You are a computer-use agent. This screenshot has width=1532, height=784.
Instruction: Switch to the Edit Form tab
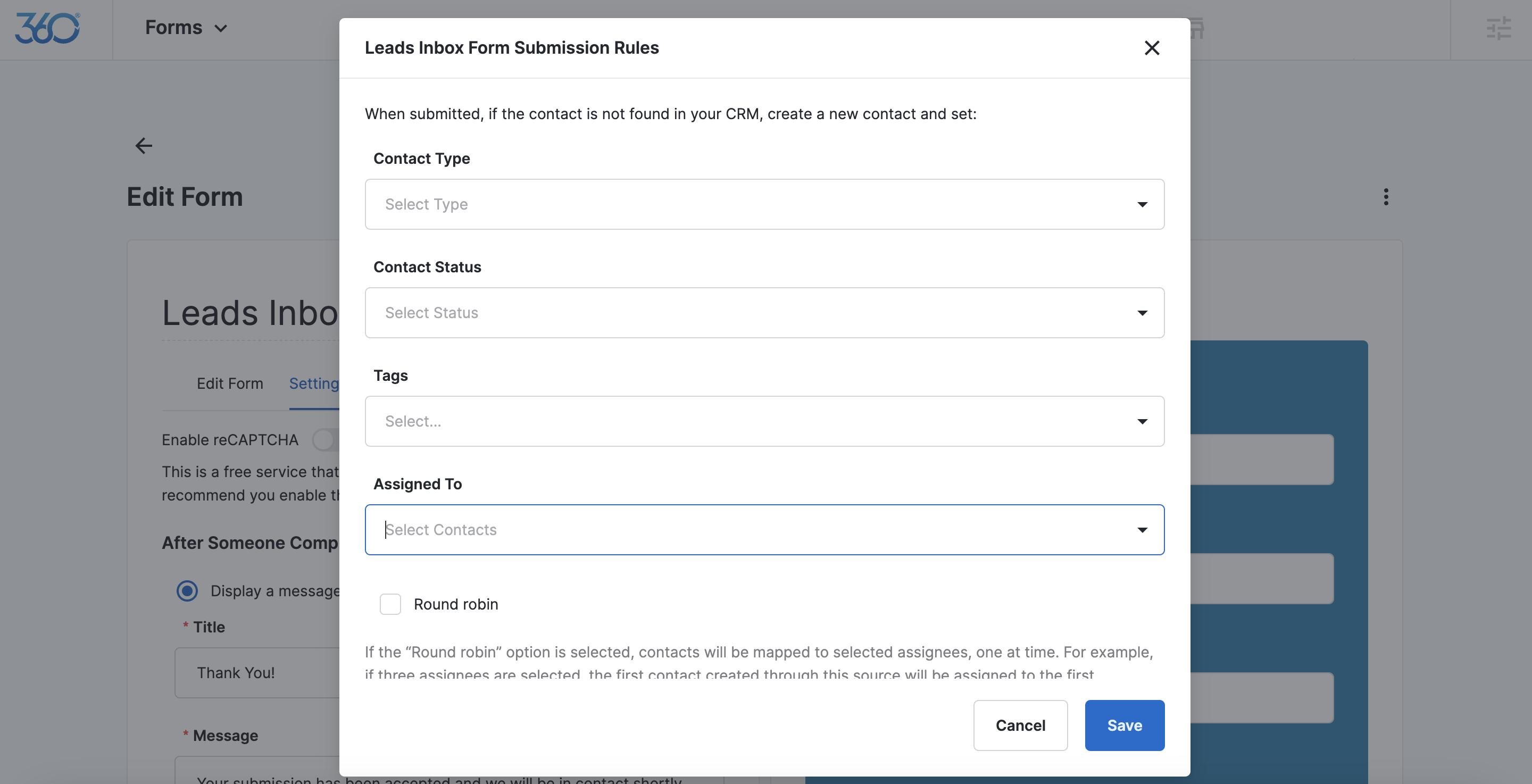pos(230,383)
